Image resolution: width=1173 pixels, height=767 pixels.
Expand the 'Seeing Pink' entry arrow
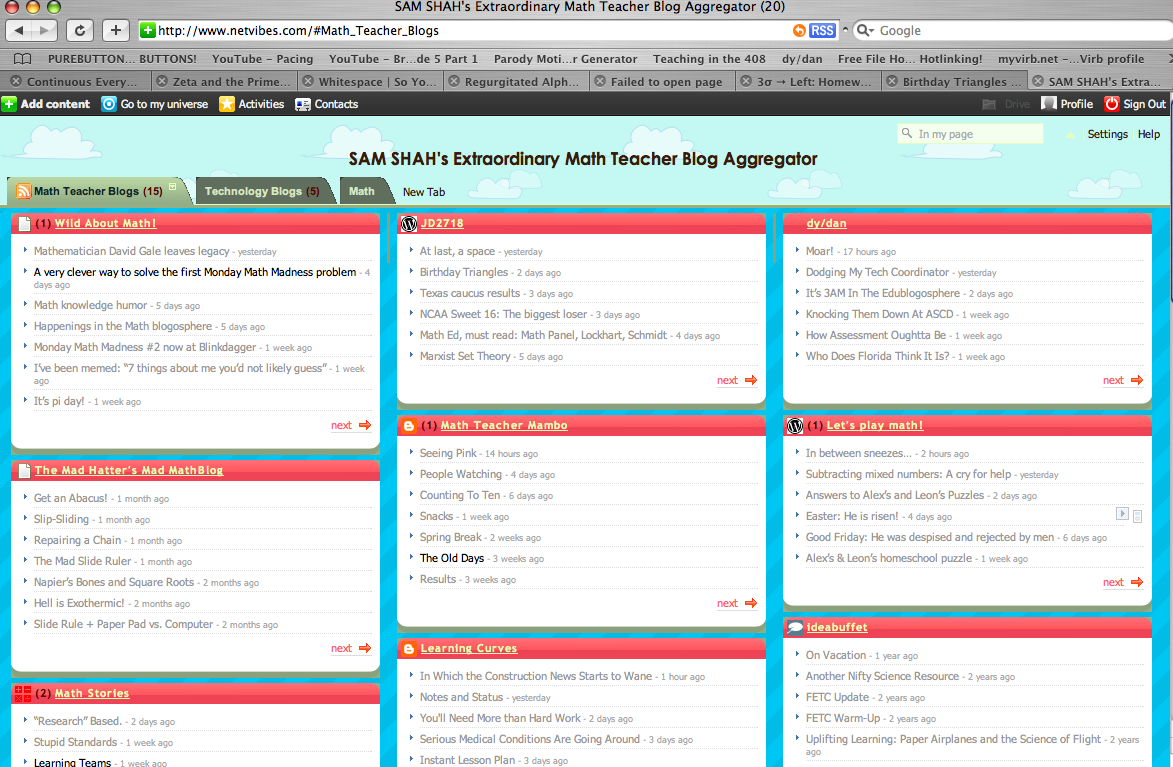410,453
